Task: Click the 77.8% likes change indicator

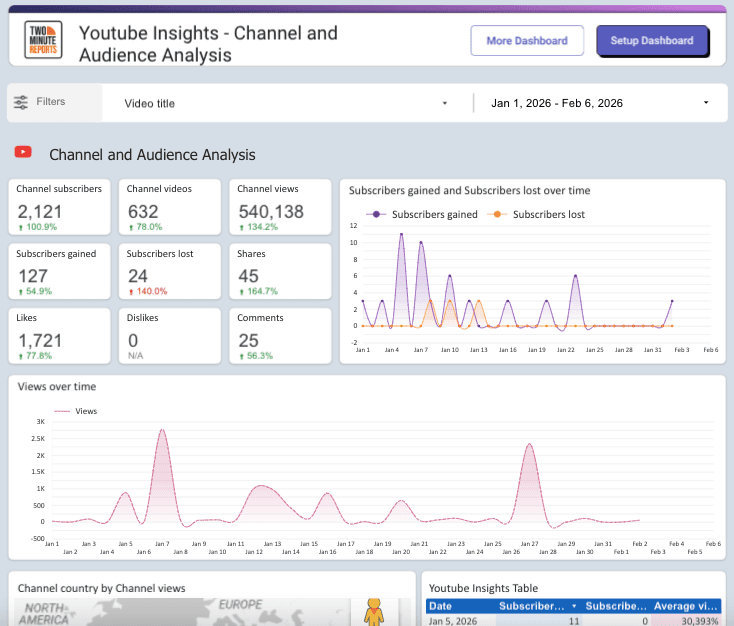Action: point(35,356)
